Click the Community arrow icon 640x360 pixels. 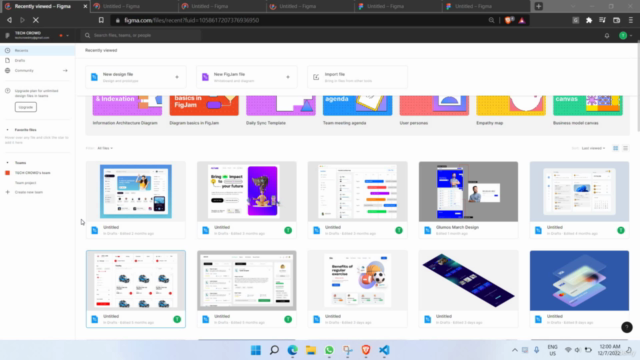tap(65, 71)
